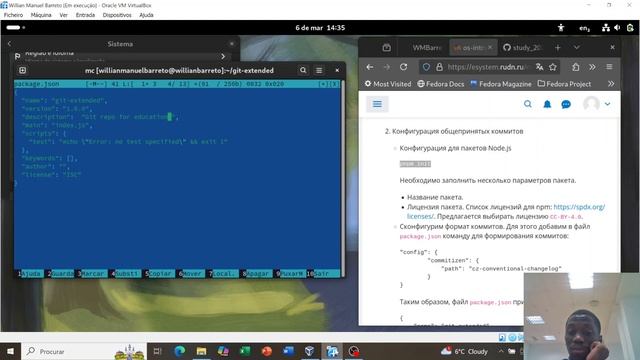Screen dimensions: 640x360
Task: Open the extensions puzzle icon
Action: 576,67
